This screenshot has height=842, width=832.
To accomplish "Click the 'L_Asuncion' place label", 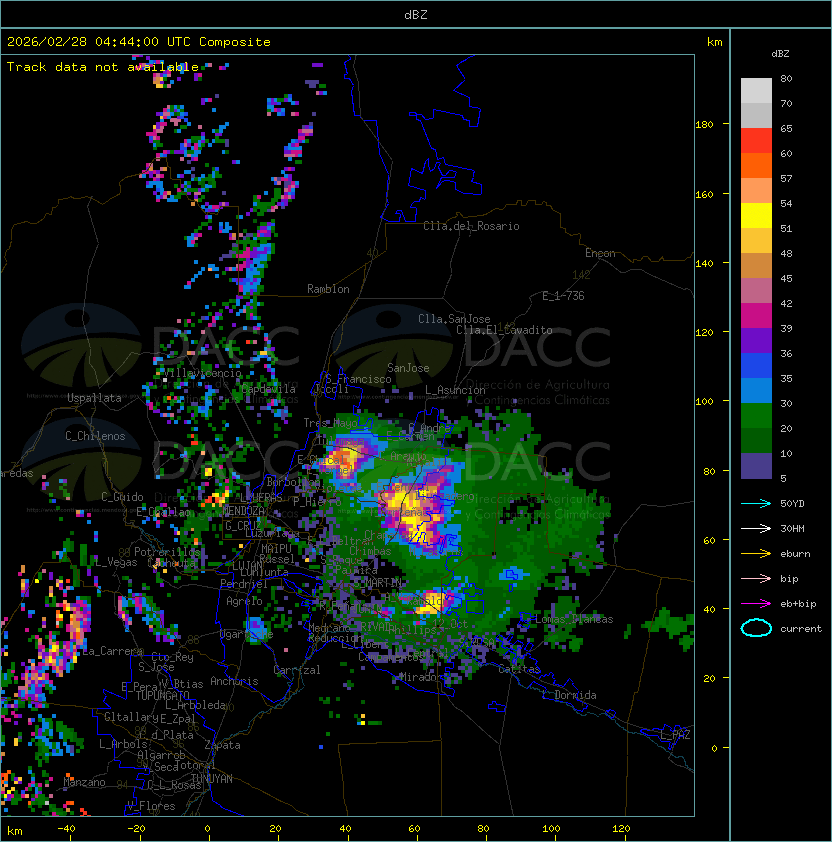I will pyautogui.click(x=455, y=390).
